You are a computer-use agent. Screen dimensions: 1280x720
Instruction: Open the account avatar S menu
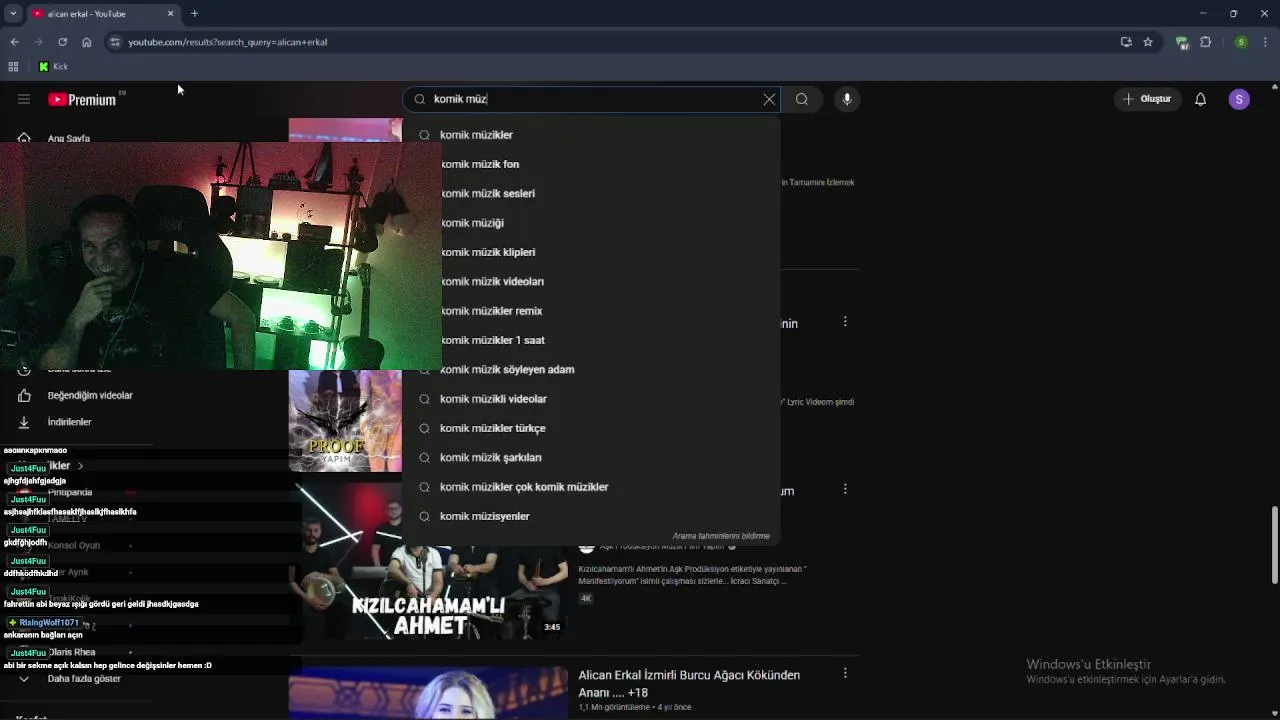pos(1239,99)
